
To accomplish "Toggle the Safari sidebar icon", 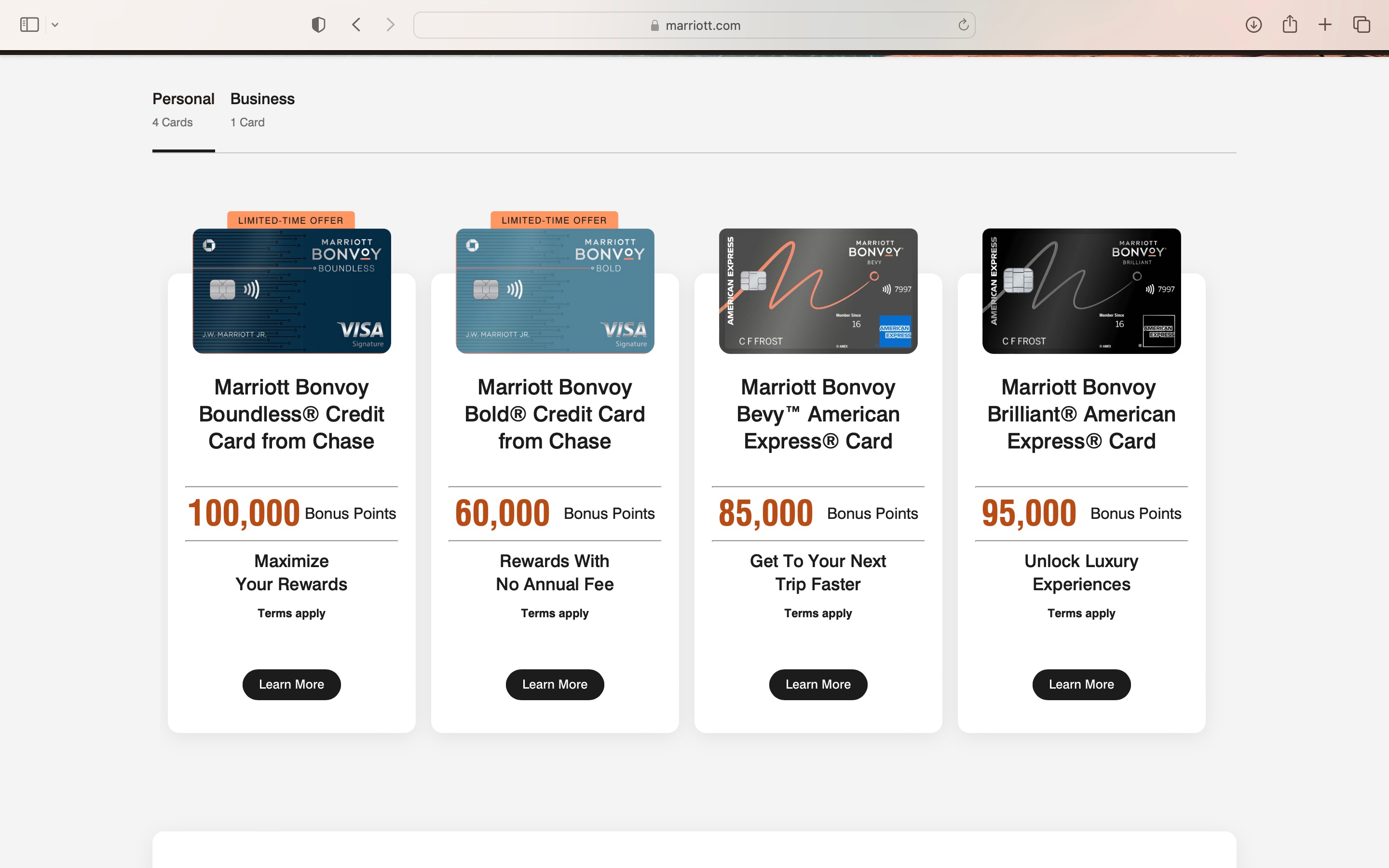I will point(29,25).
